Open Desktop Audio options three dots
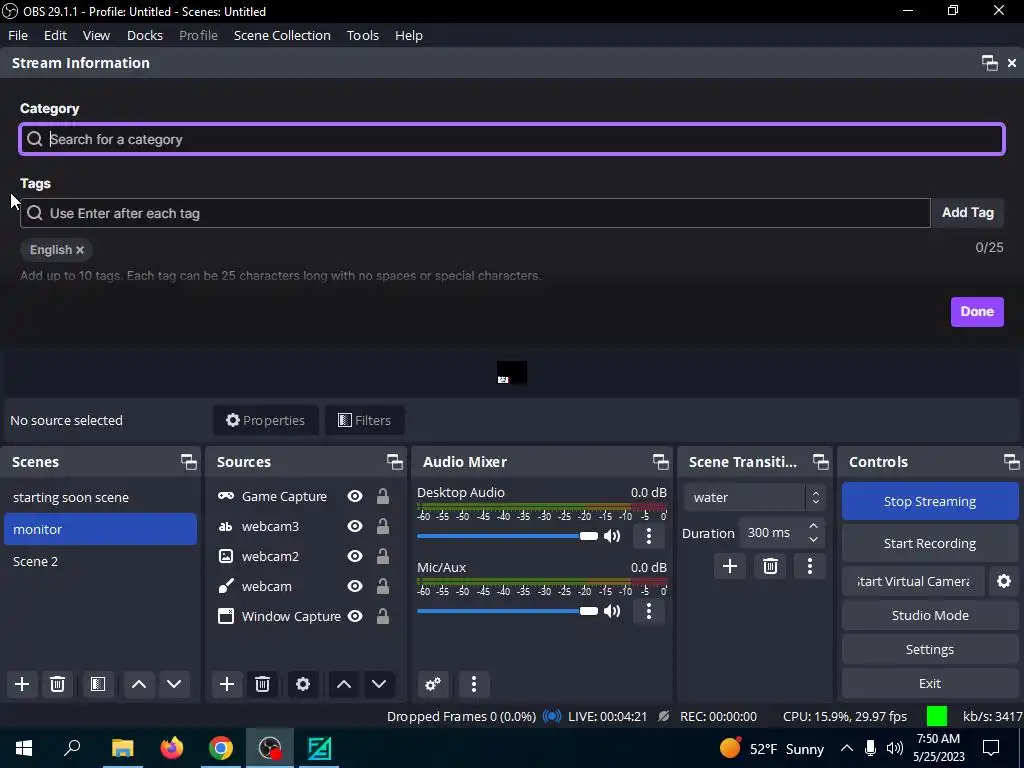Viewport: 1024px width, 768px height. coord(648,536)
